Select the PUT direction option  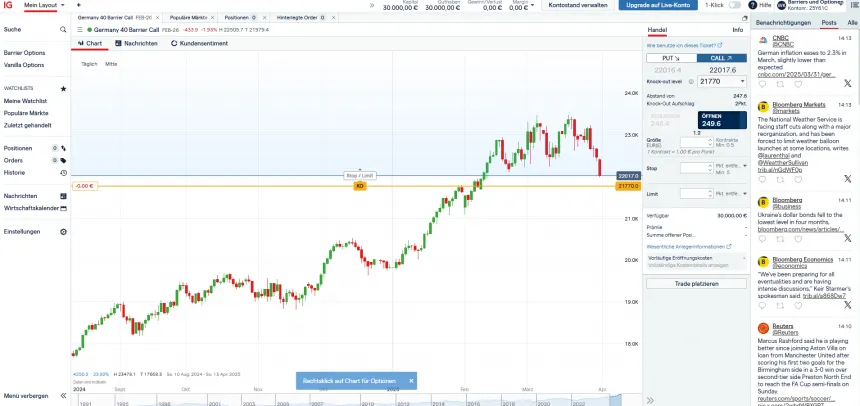(x=671, y=59)
